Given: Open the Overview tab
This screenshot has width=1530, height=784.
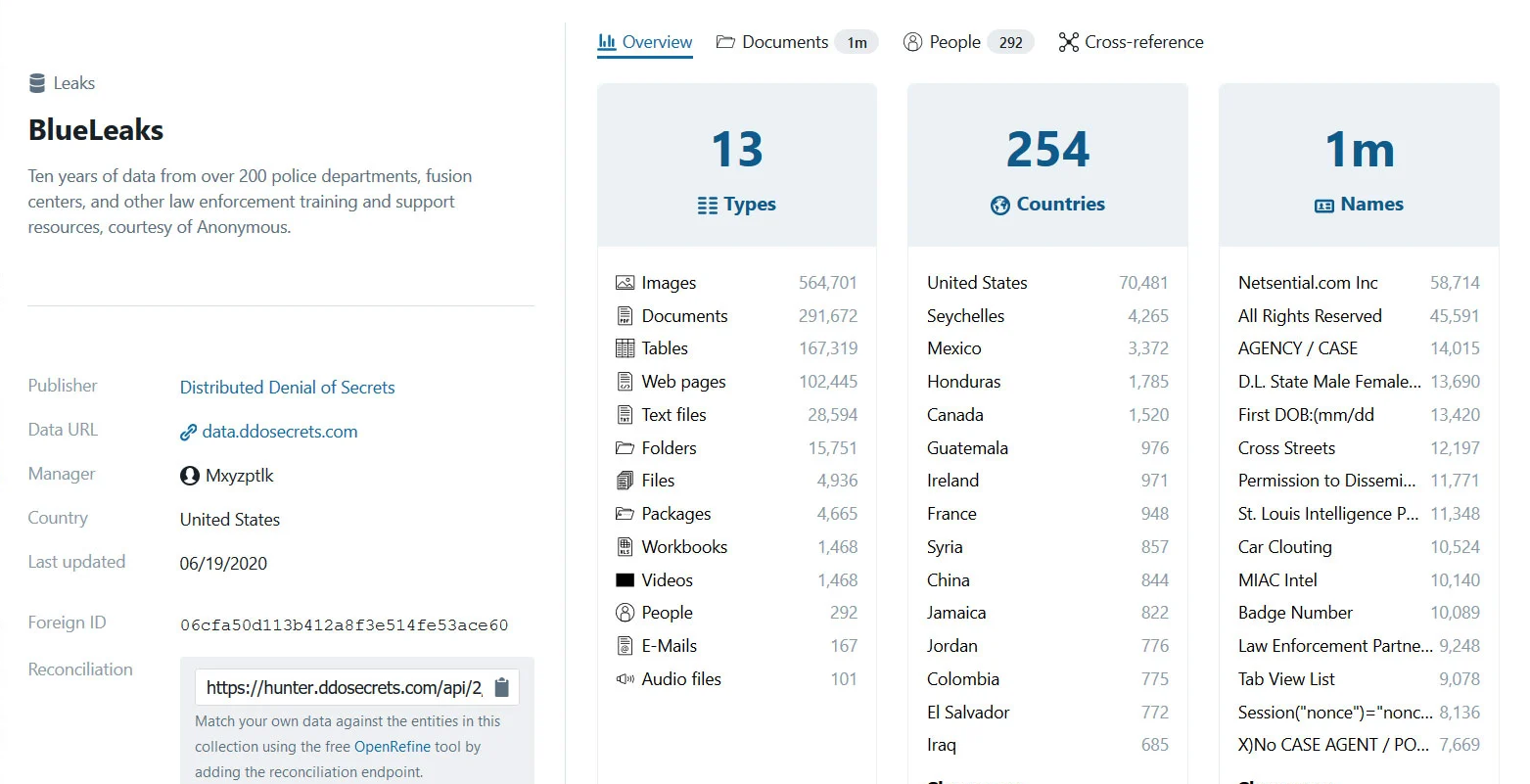Looking at the screenshot, I should point(645,42).
